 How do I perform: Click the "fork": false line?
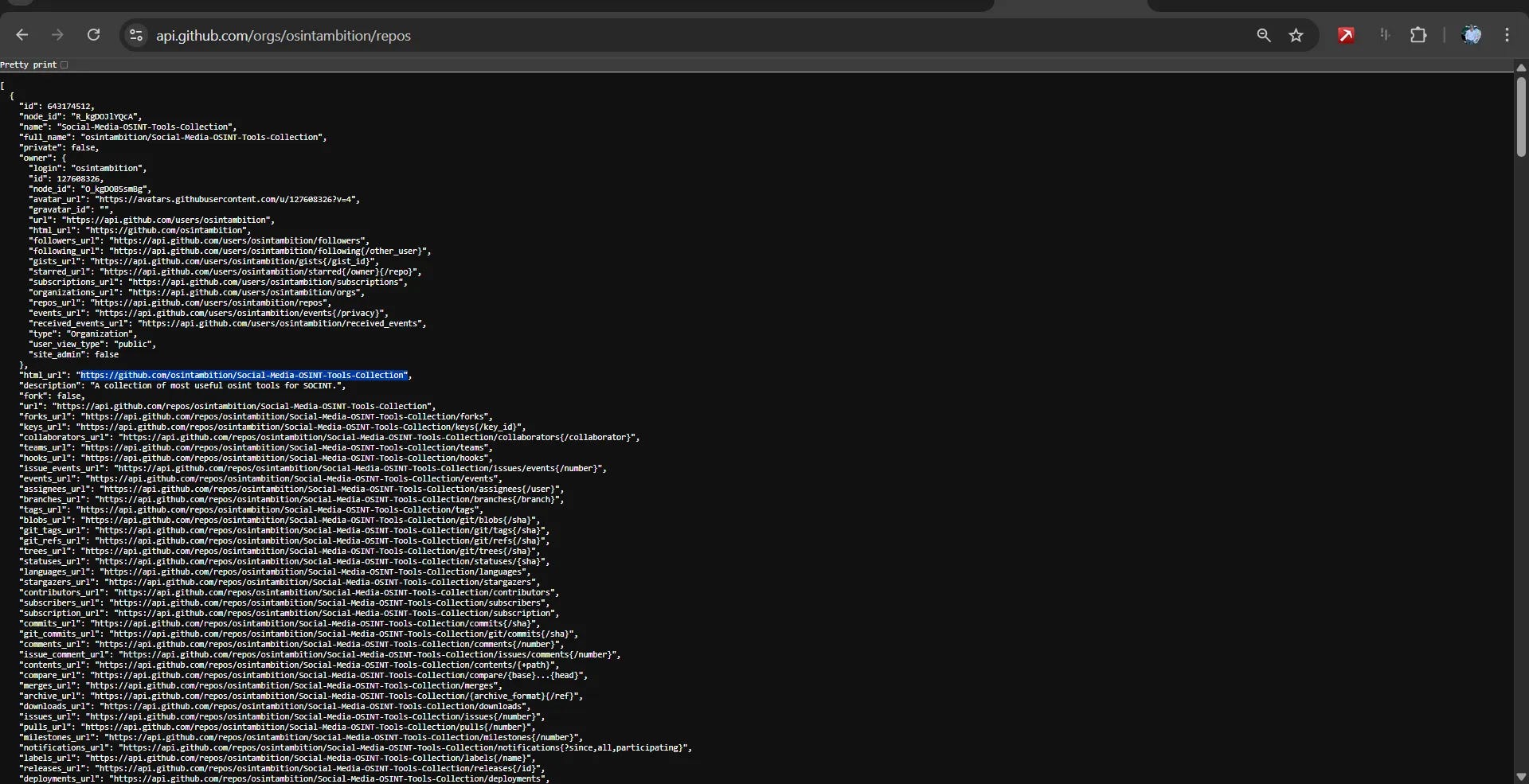coord(52,396)
